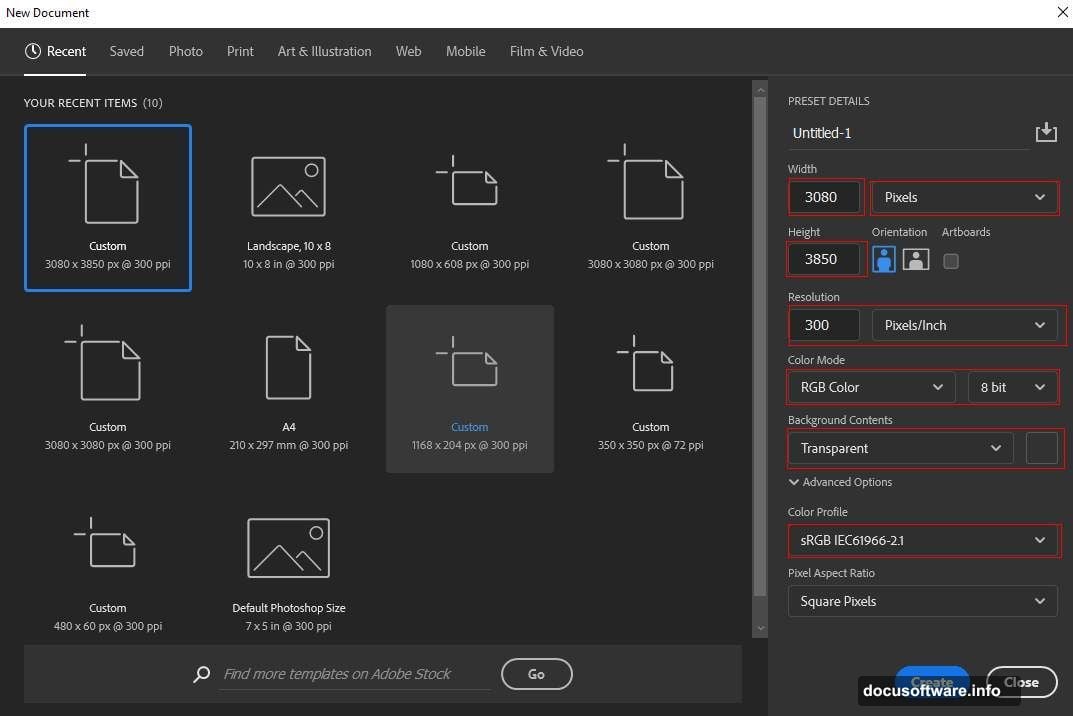Open the Width units dropdown showing Pixels
Screen dimensions: 1073x716
point(963,197)
